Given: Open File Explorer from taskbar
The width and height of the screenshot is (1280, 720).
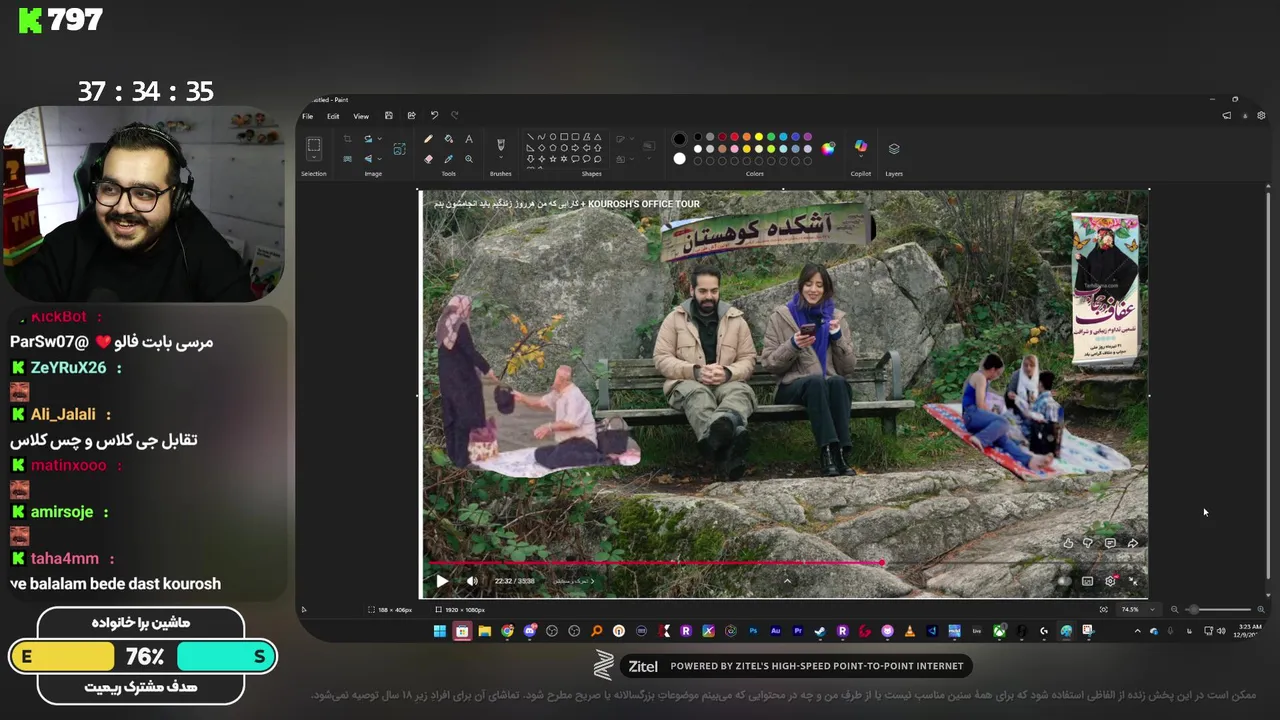Looking at the screenshot, I should coord(484,631).
